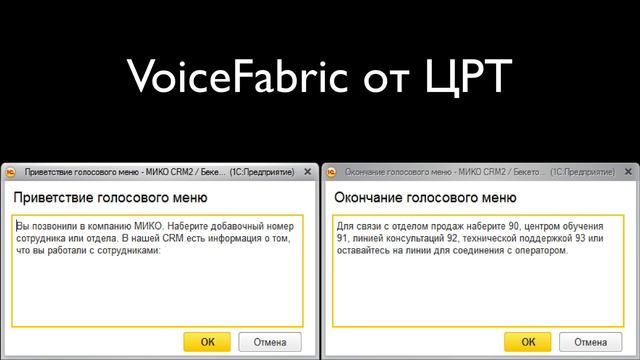The image size is (640, 360).
Task: Close the Приветствие голосового меню window
Action: coord(308,172)
